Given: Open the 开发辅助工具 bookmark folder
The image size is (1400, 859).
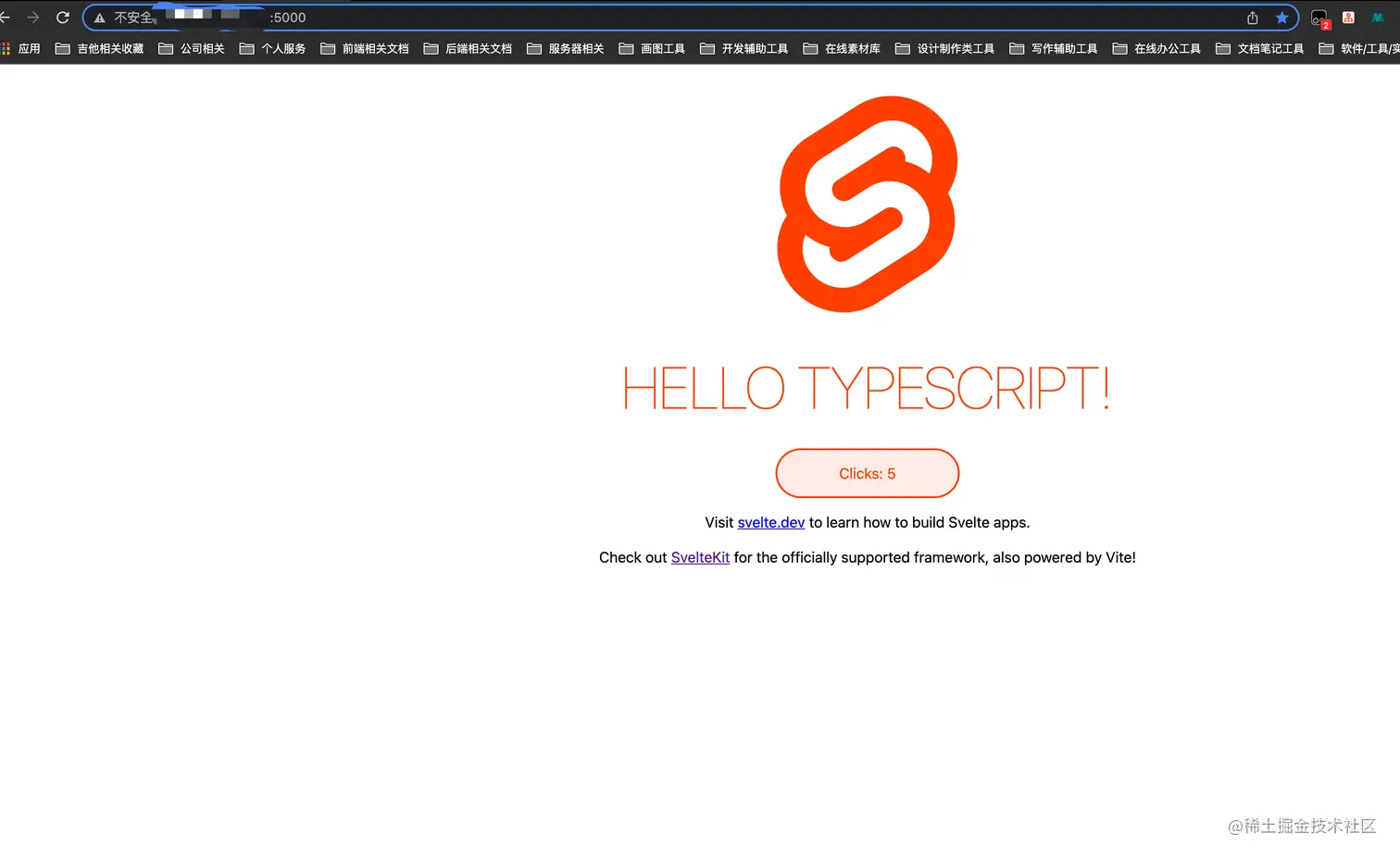Looking at the screenshot, I should tap(744, 48).
